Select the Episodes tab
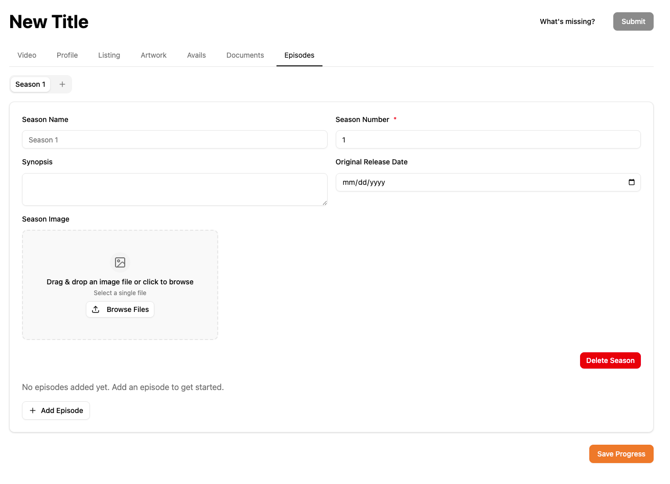The image size is (670, 484). [x=299, y=56]
